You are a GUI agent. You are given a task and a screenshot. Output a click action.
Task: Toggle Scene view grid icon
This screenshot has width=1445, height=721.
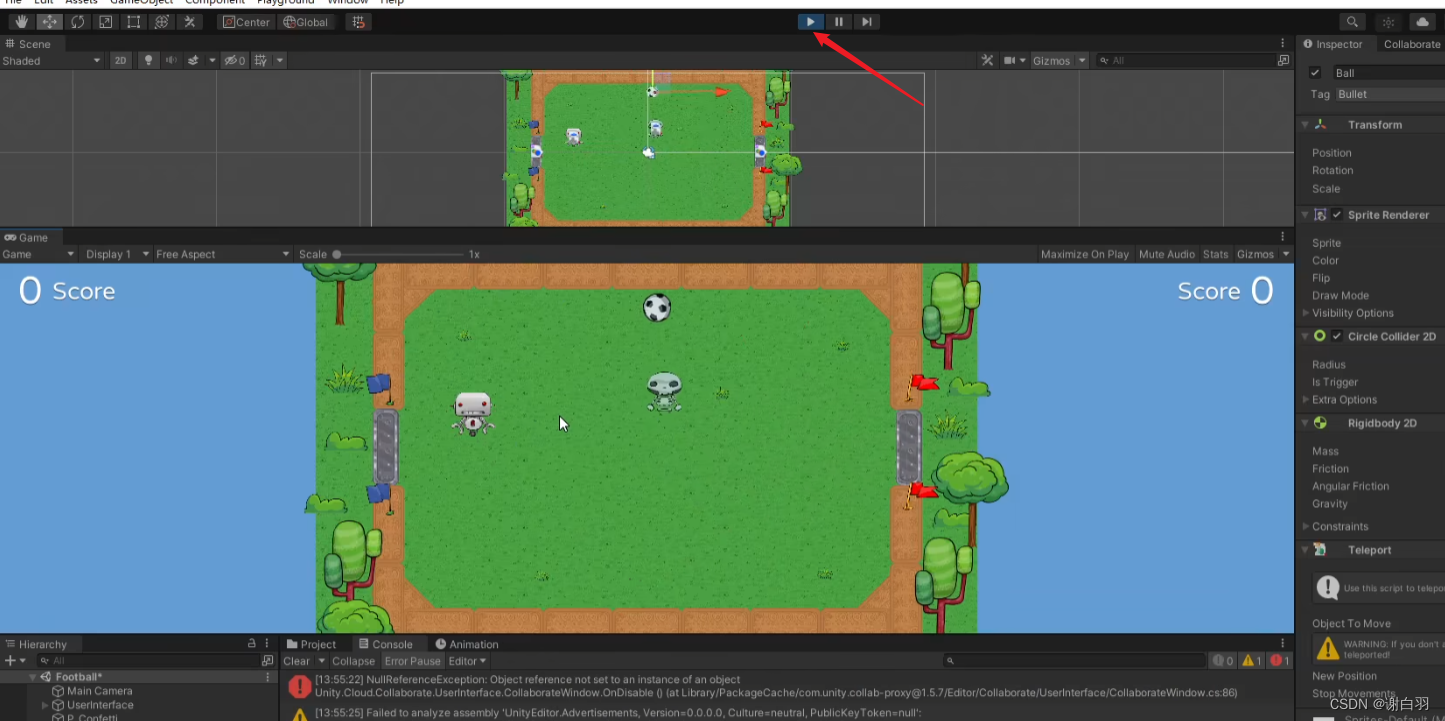(261, 60)
